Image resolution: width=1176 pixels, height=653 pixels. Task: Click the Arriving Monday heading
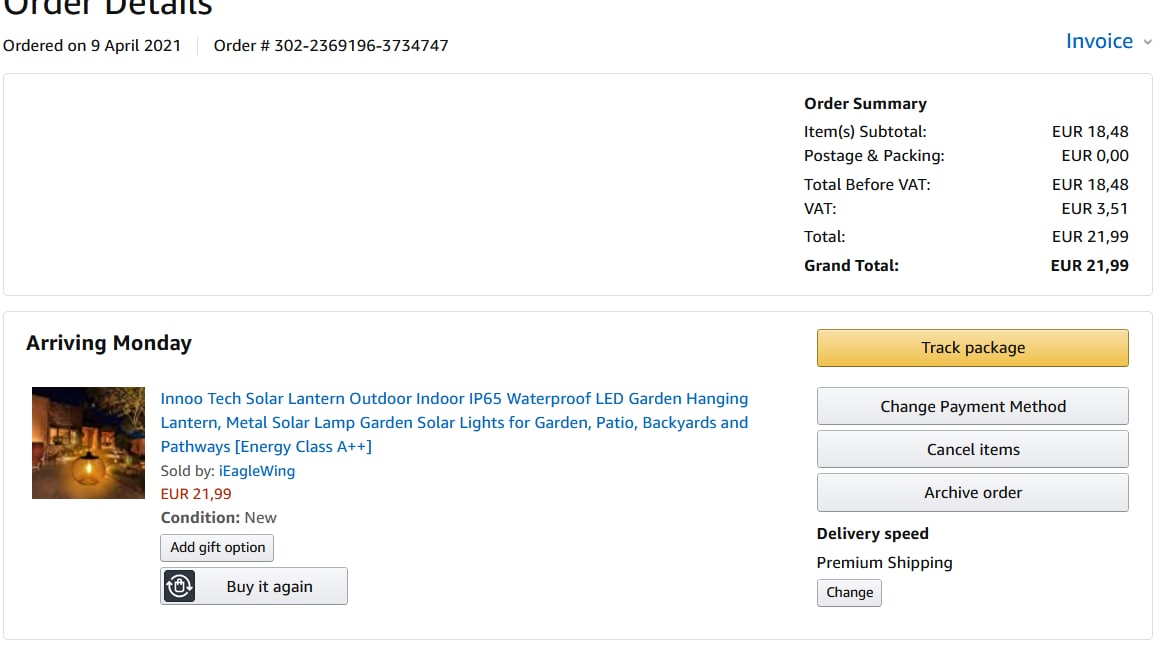(x=109, y=343)
